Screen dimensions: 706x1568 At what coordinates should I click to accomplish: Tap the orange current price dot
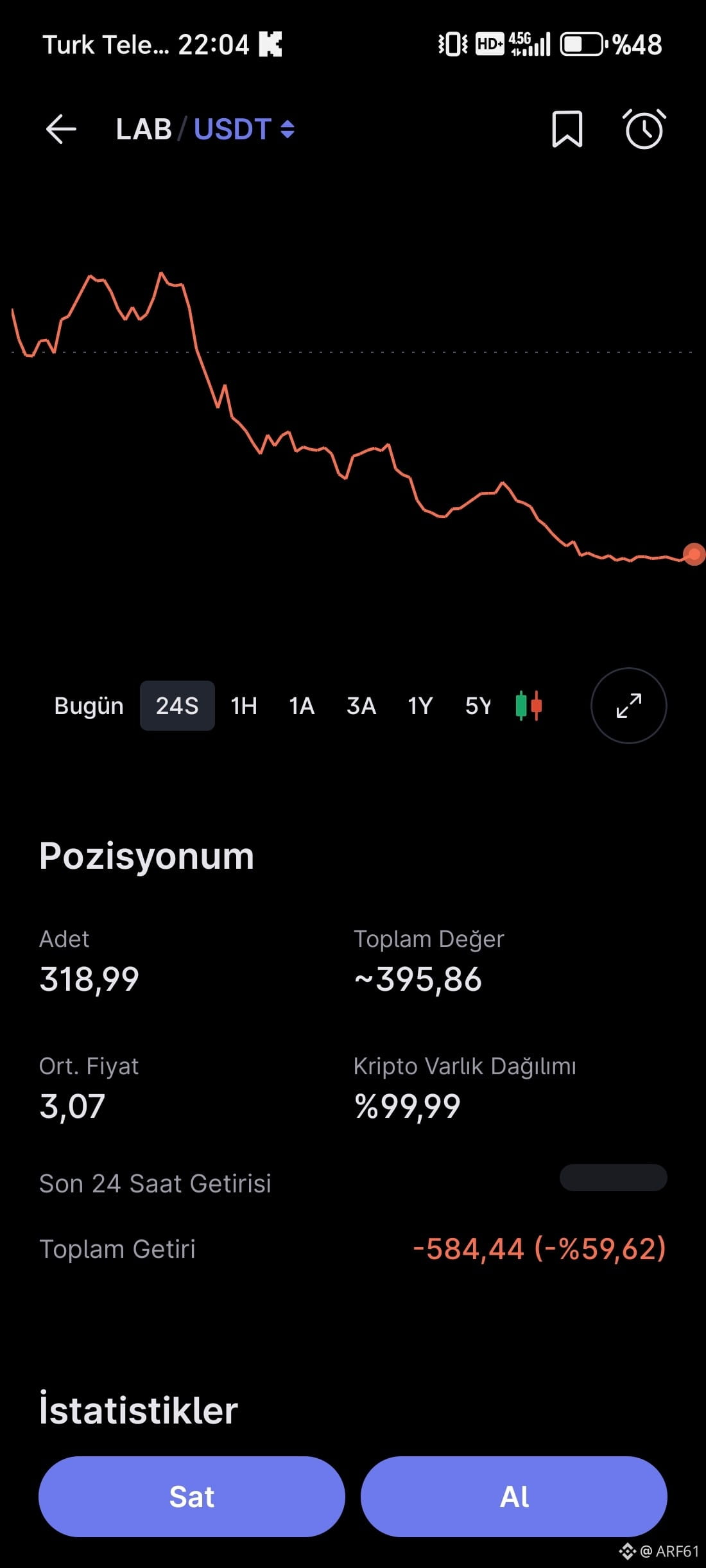coord(694,554)
